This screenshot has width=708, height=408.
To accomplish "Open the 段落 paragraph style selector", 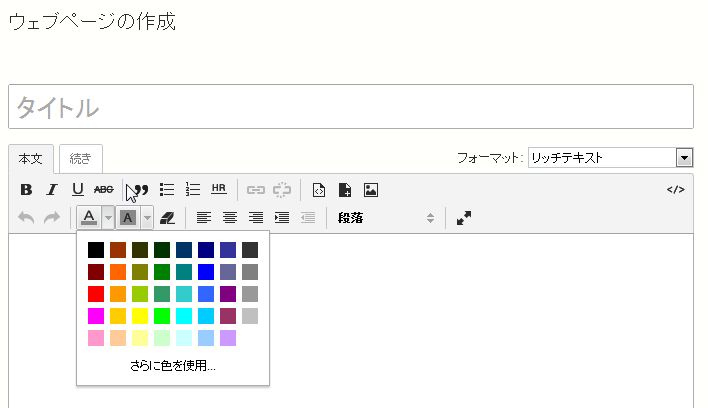I will (386, 218).
